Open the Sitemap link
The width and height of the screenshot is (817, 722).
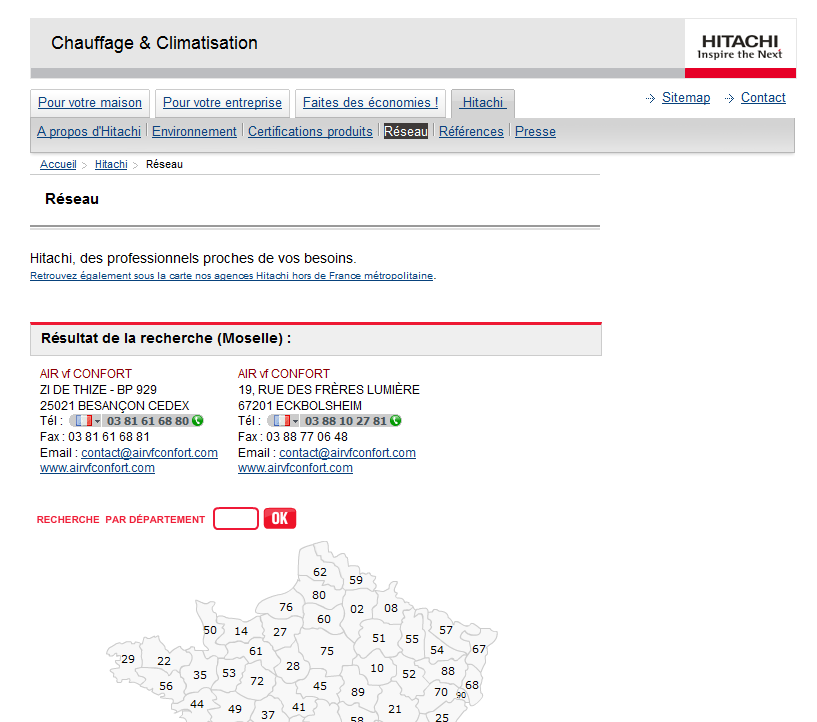pos(686,98)
